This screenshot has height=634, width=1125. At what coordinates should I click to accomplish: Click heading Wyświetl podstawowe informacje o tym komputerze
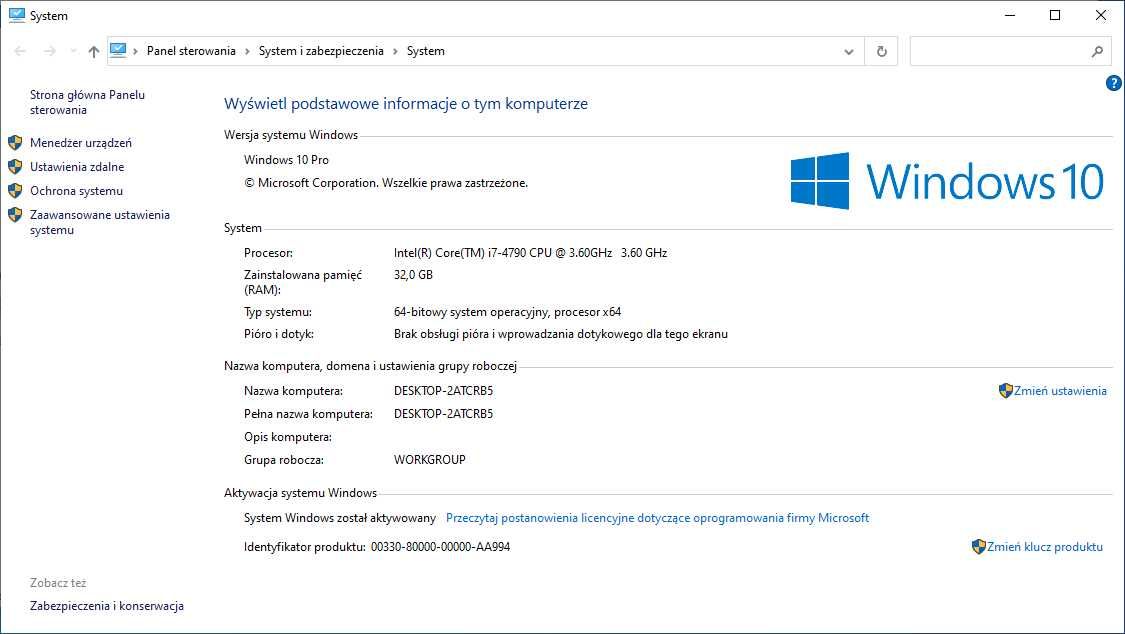point(406,104)
